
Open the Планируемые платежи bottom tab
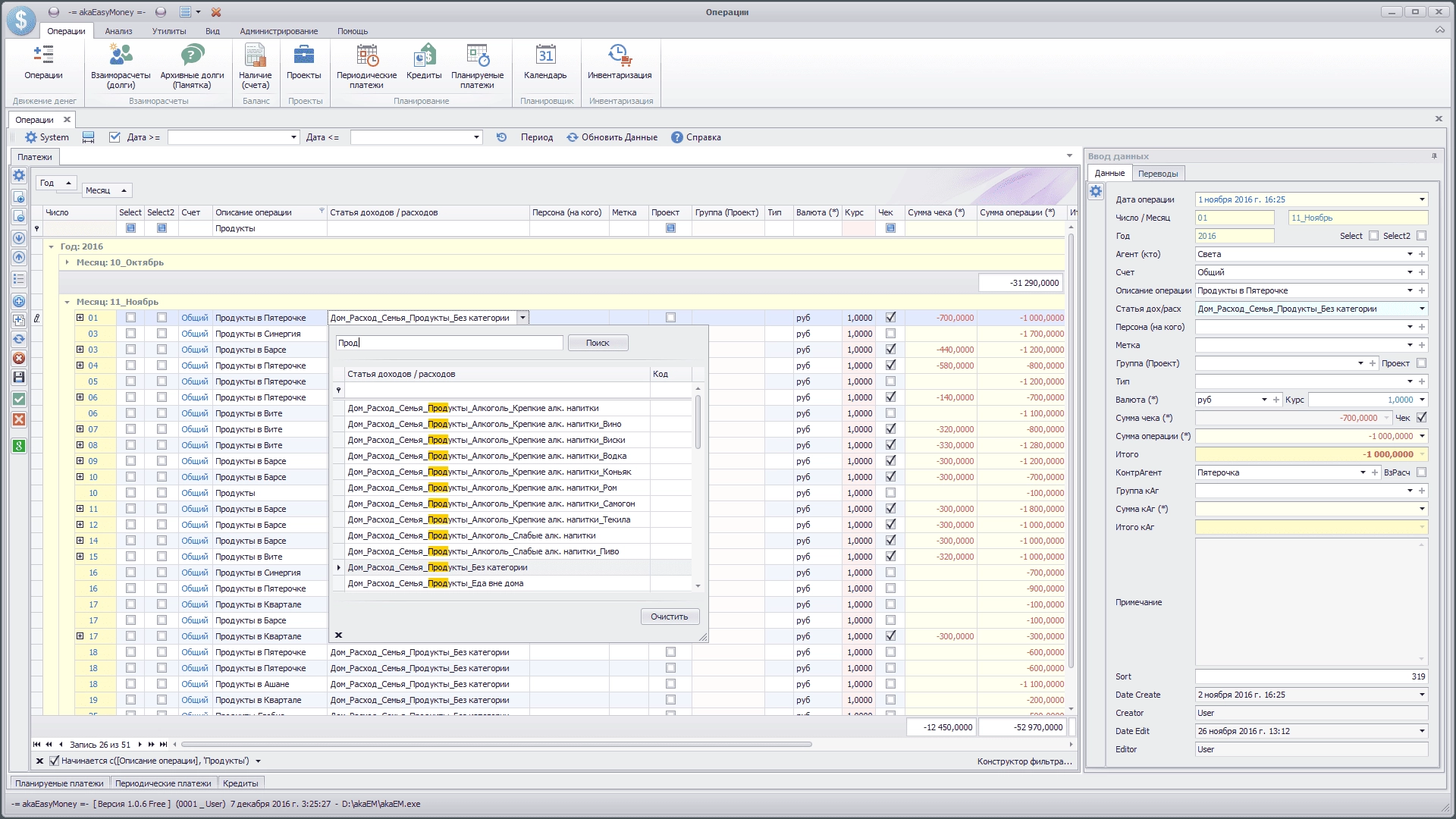[59, 783]
